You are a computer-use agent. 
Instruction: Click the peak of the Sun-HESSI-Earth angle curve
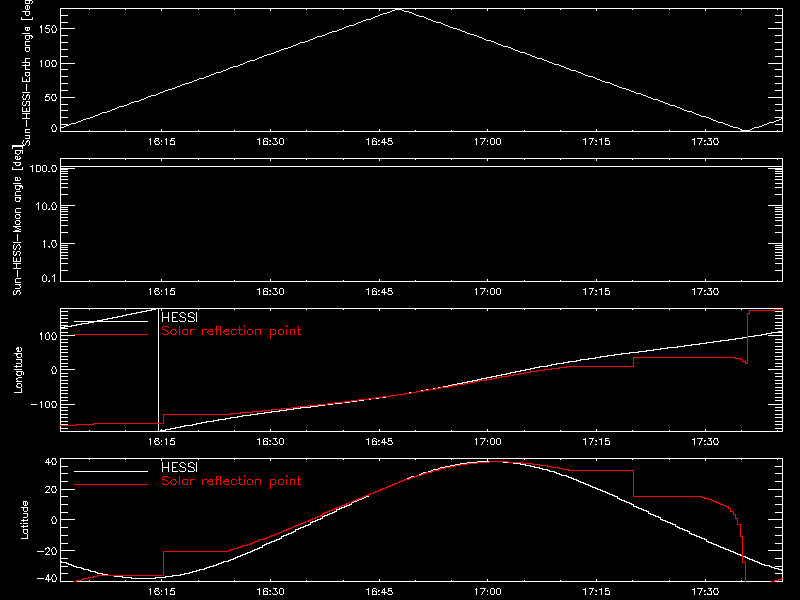point(398,10)
